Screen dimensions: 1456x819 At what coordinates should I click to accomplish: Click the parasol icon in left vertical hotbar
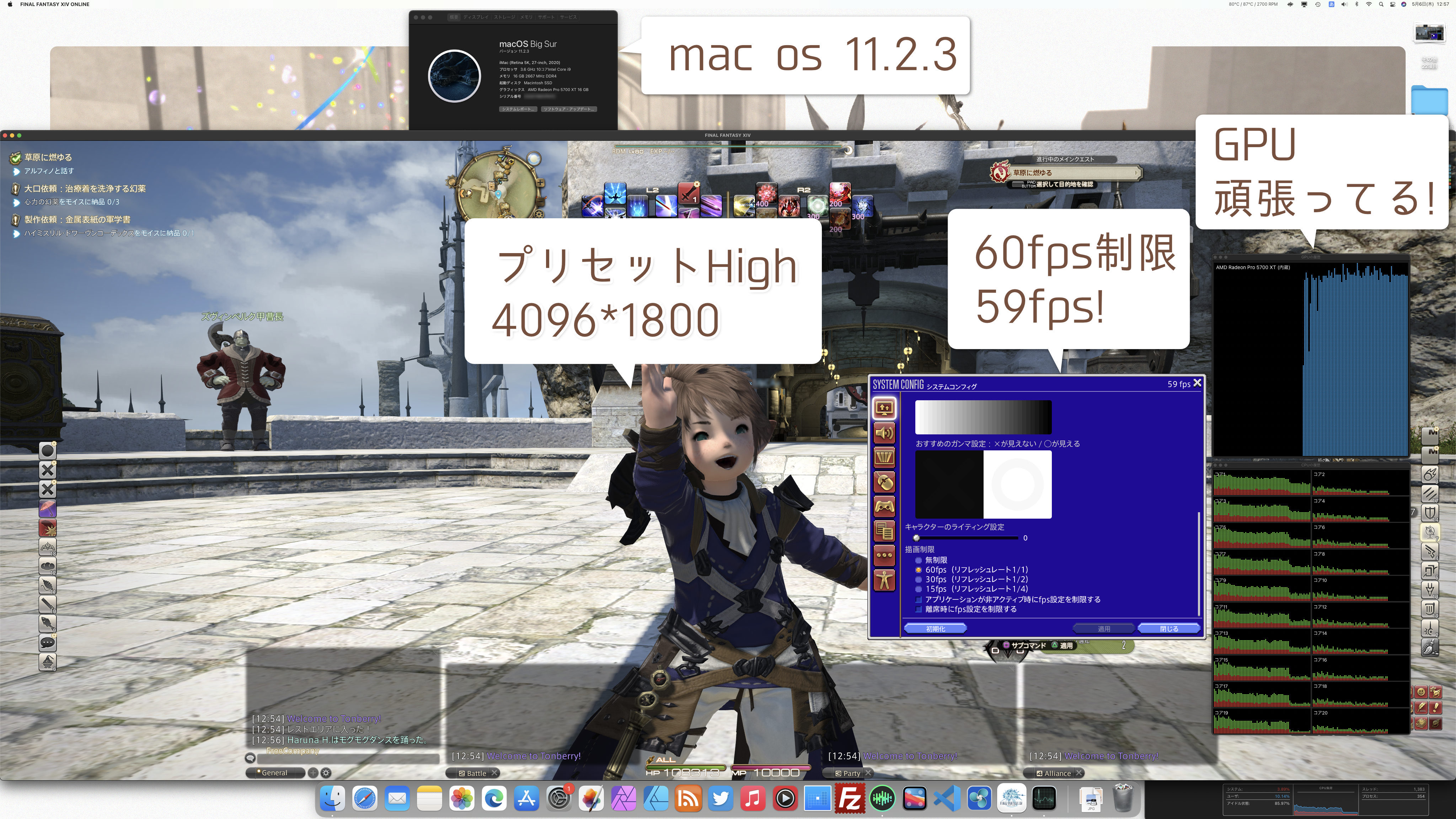(48, 508)
